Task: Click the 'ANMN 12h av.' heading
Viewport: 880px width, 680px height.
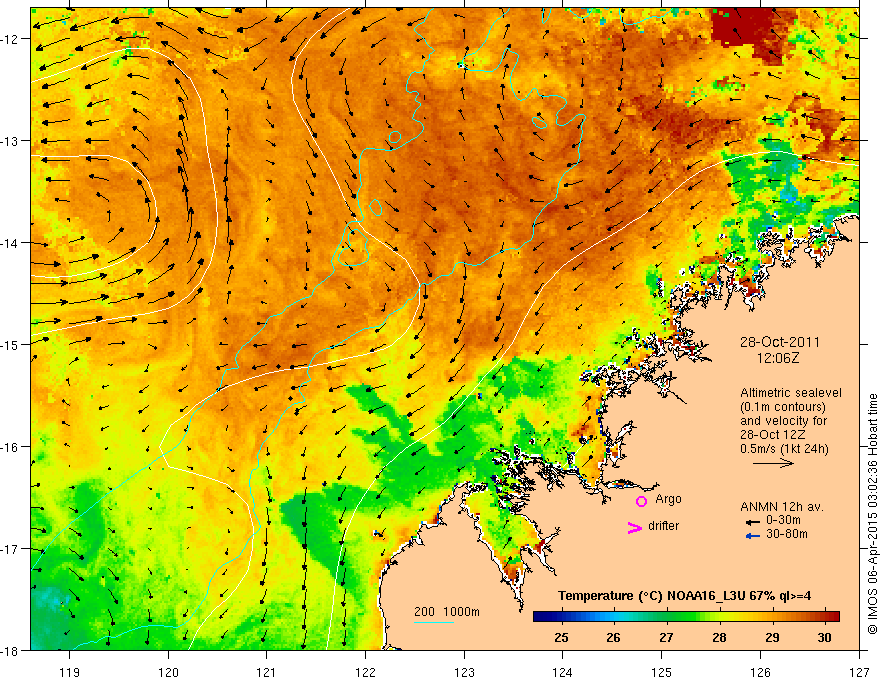Action: pos(782,507)
